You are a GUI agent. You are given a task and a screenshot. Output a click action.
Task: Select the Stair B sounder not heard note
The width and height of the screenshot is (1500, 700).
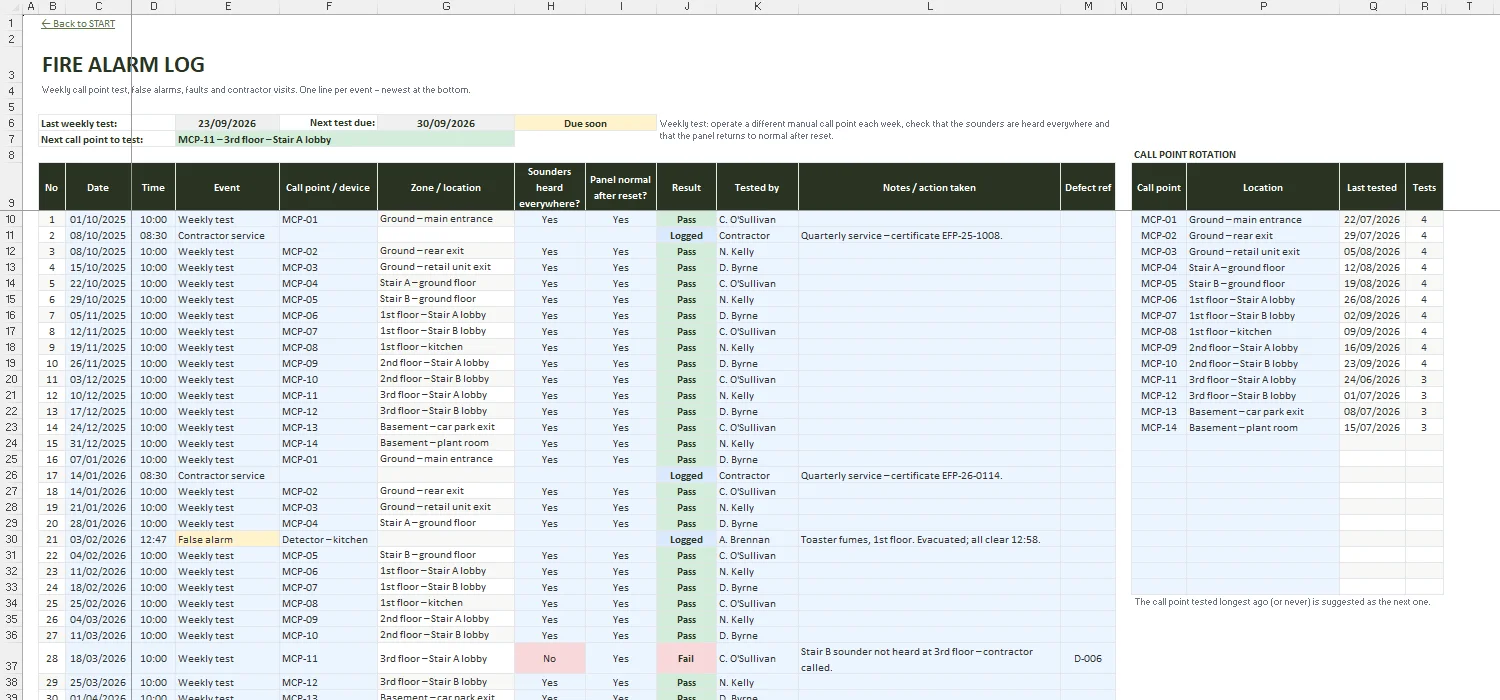pos(929,659)
